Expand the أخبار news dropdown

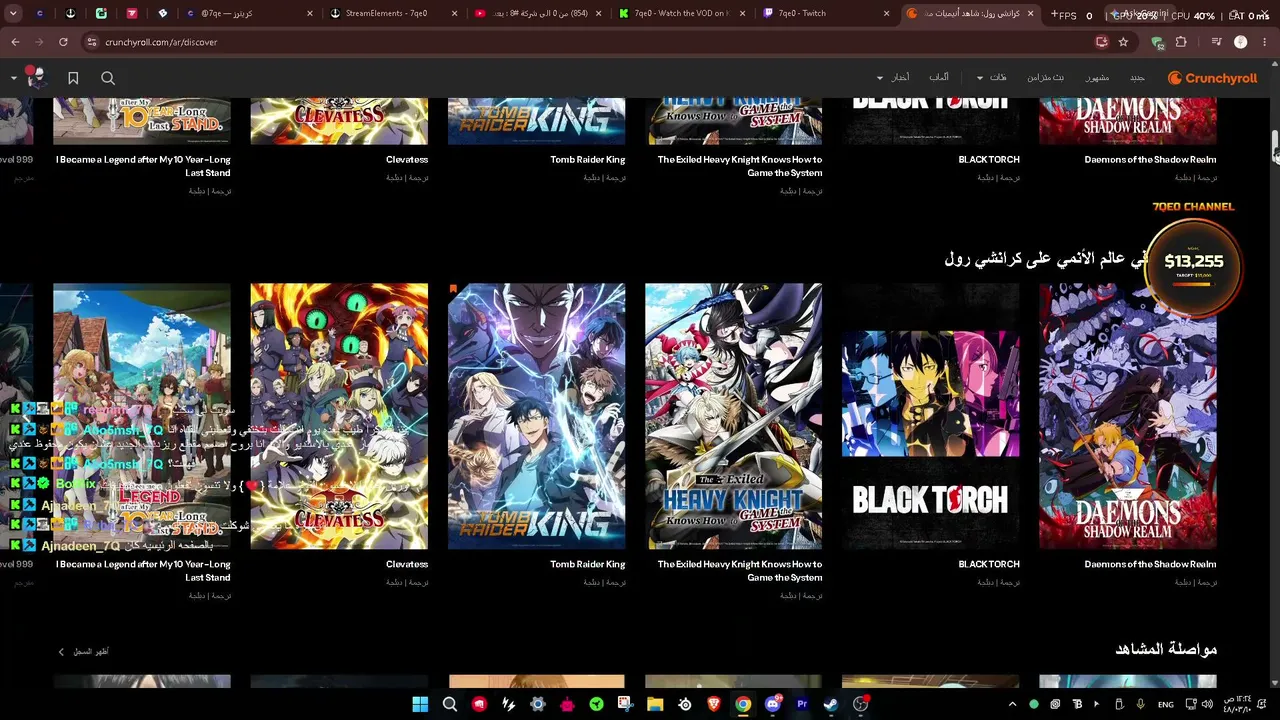894,78
